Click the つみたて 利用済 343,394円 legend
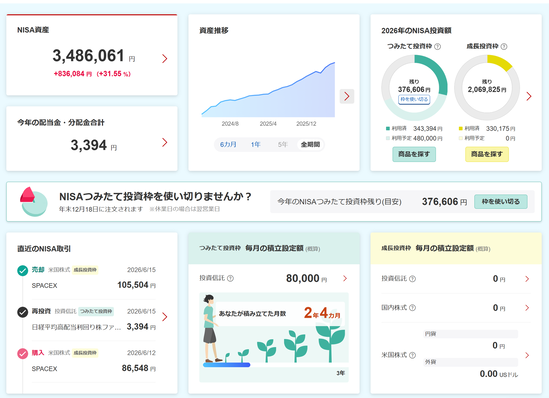The height and width of the screenshot is (398, 549). [414, 128]
